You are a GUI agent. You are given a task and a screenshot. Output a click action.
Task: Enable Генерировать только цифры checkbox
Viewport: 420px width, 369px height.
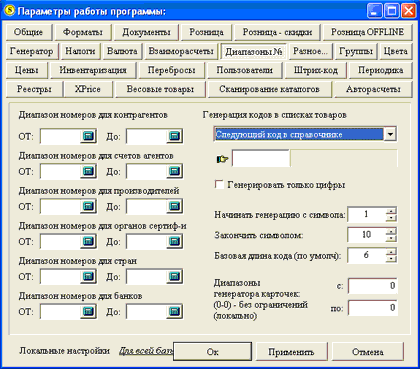219,185
